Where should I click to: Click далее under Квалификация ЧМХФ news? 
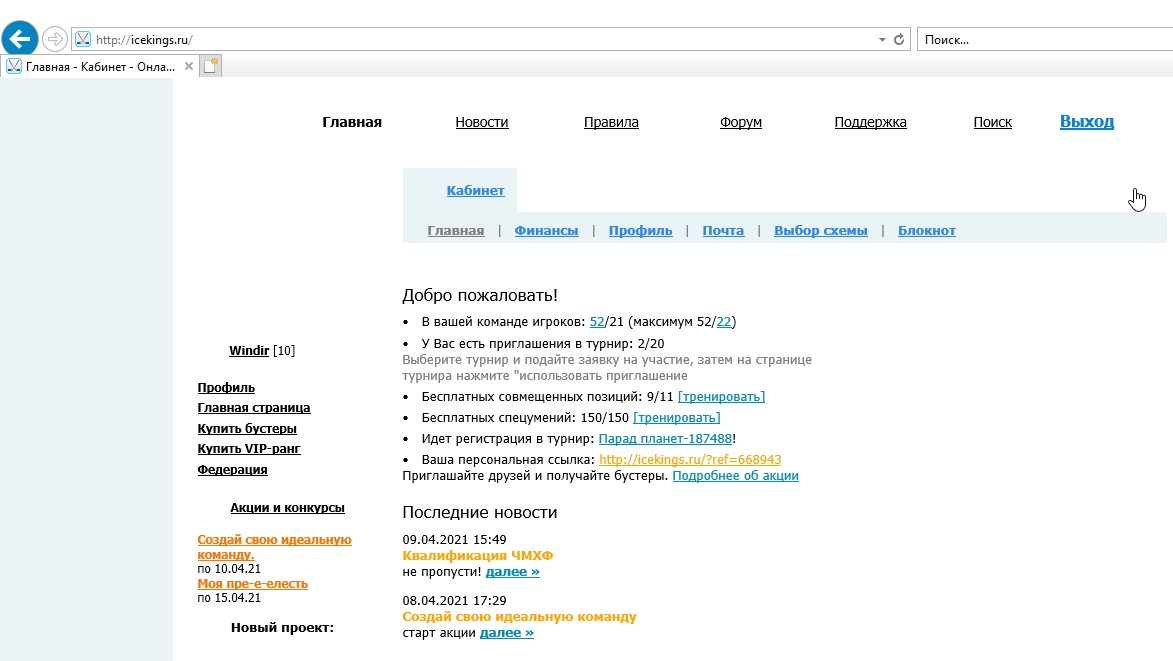(x=513, y=572)
